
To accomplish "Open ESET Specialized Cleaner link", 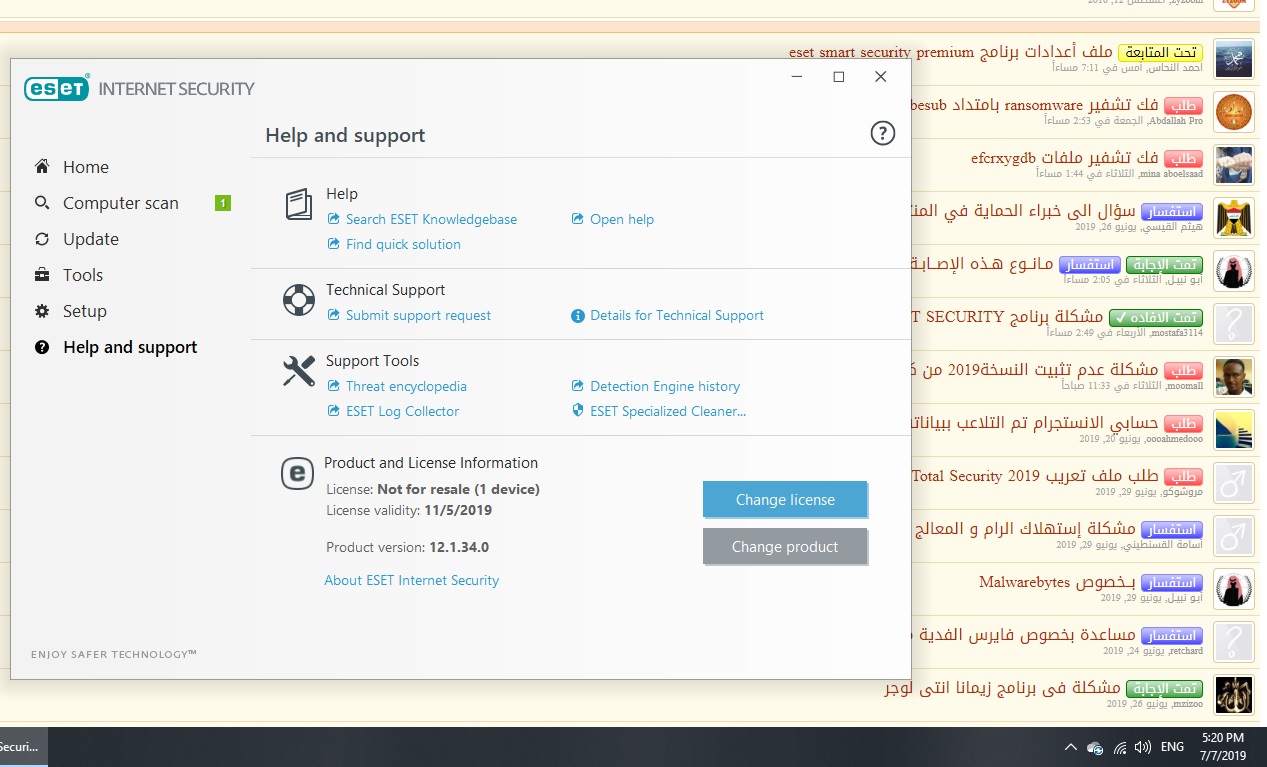I will coord(668,411).
